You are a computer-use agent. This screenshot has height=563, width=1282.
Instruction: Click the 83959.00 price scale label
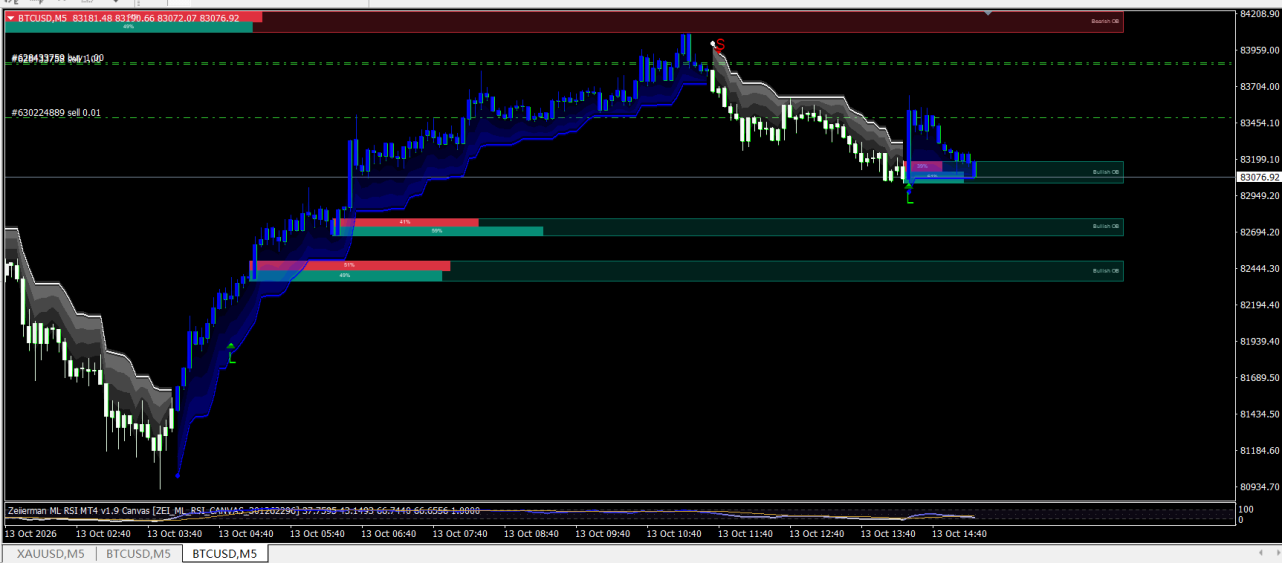point(1259,50)
